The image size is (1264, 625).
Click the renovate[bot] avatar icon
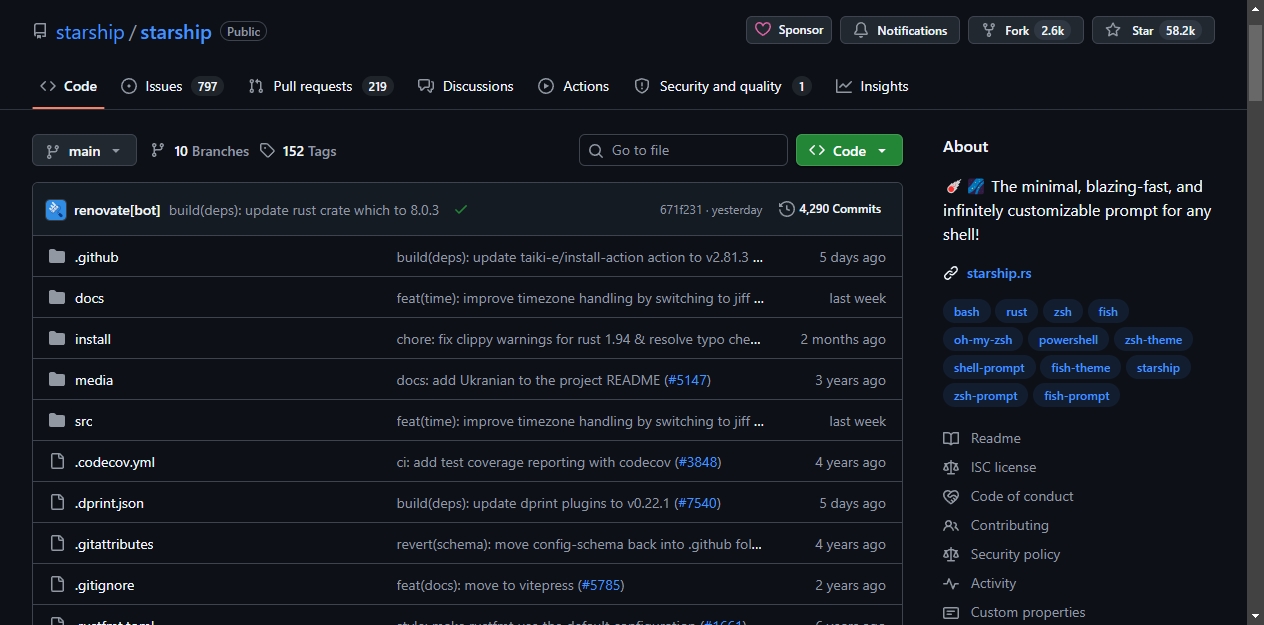(x=56, y=210)
